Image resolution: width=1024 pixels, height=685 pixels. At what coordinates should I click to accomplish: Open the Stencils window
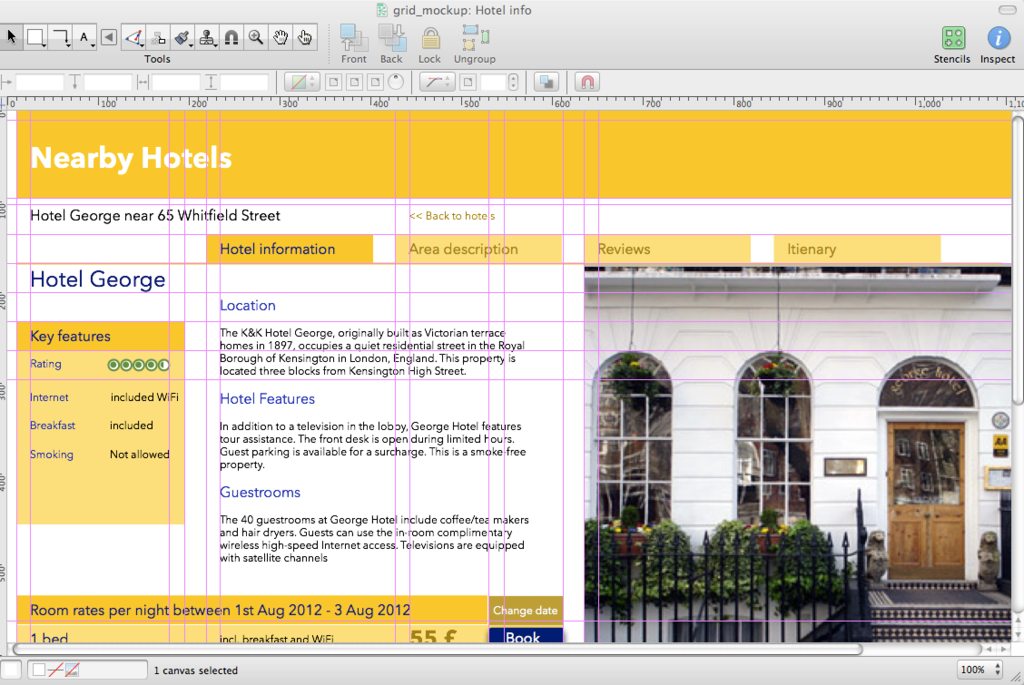point(952,44)
